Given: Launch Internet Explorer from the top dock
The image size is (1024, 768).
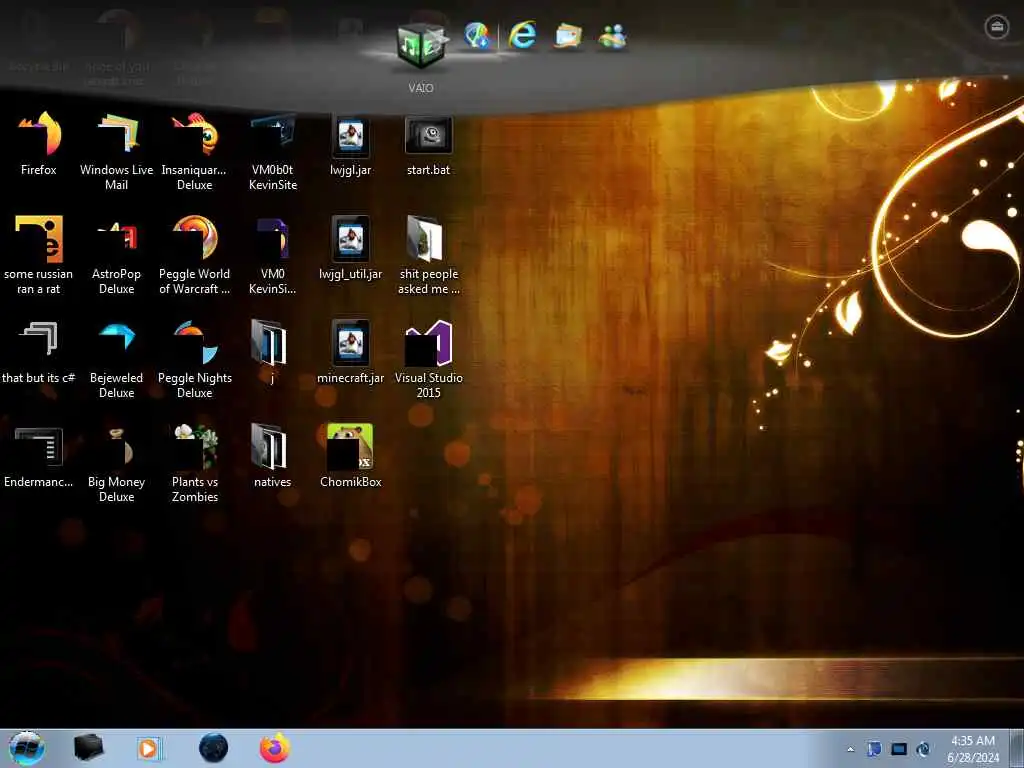Looking at the screenshot, I should tap(522, 35).
